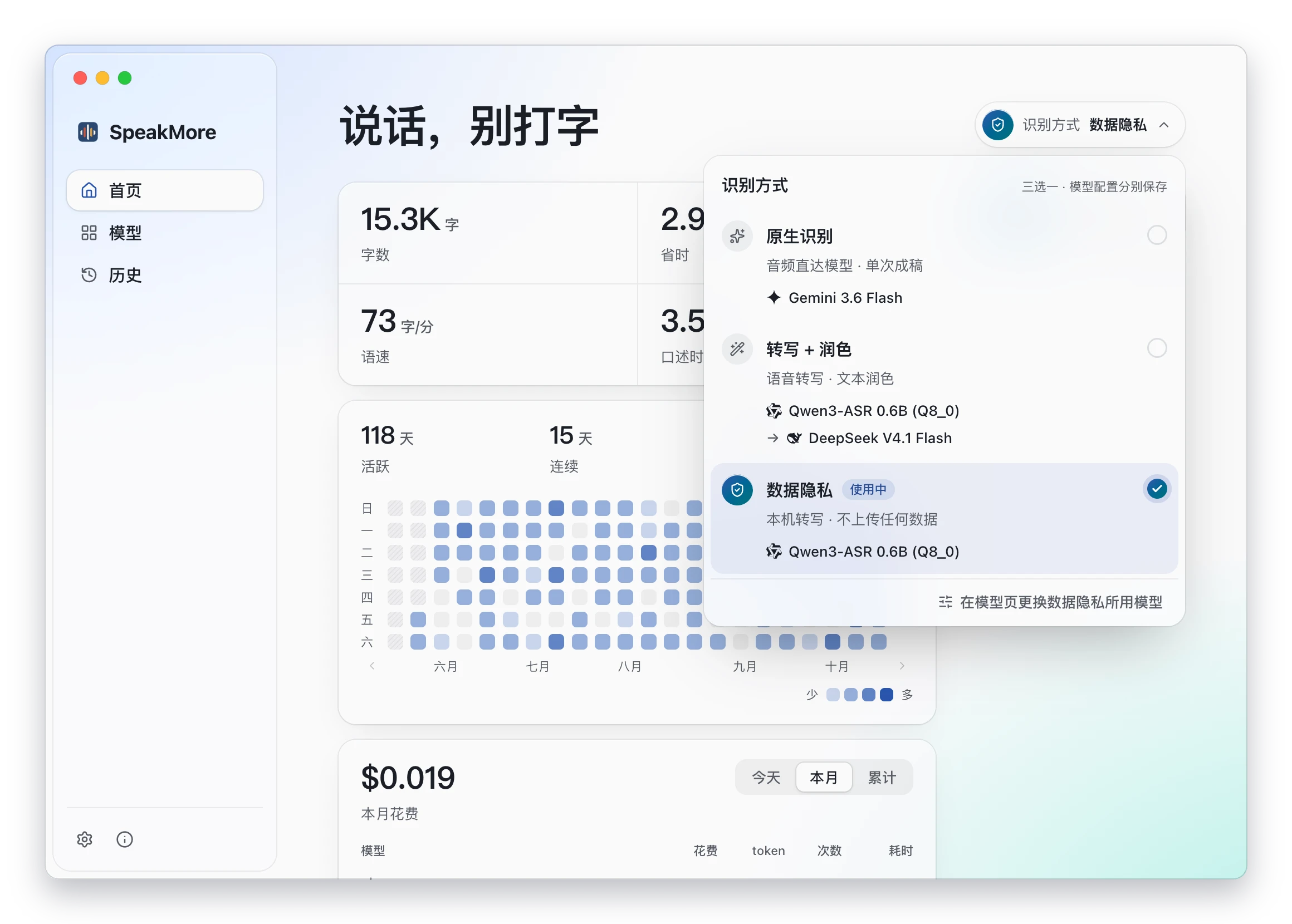Viewport: 1292px width, 924px height.
Task: Select the 原生识别 radio button
Action: pyautogui.click(x=1157, y=235)
